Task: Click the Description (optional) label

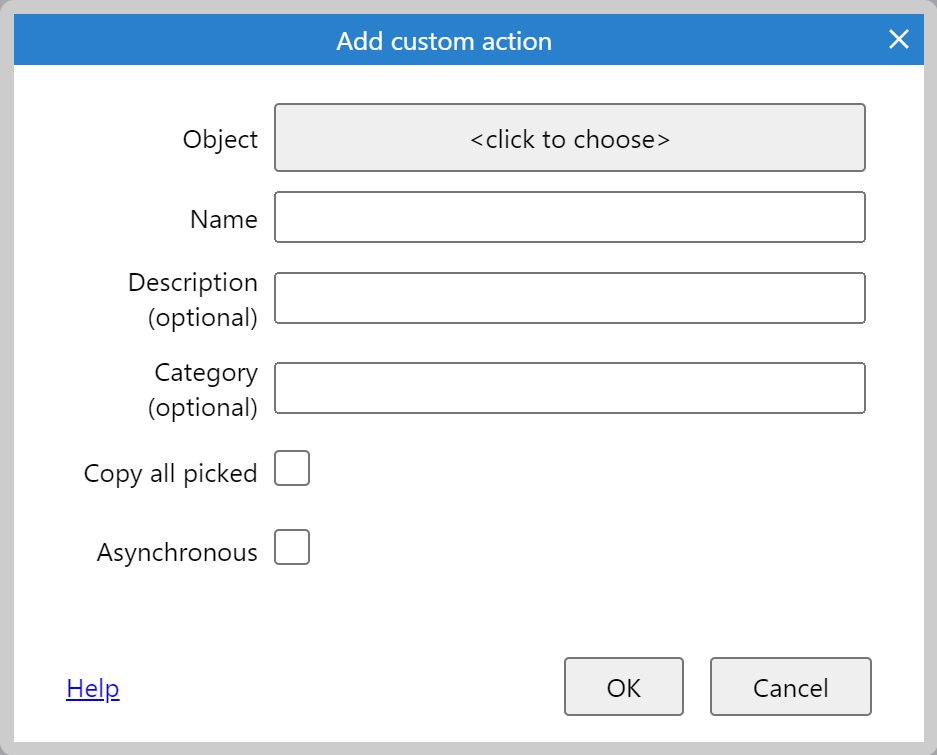Action: [x=193, y=300]
